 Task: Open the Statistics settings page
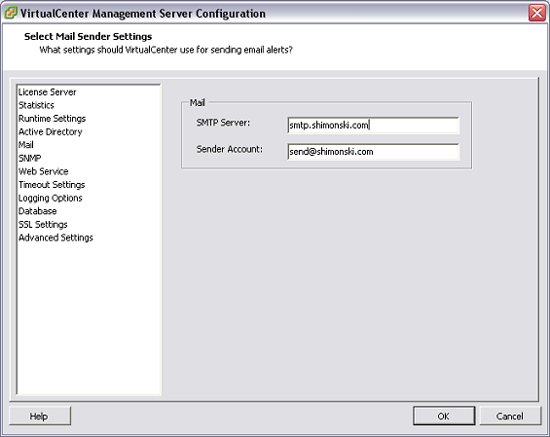(36, 105)
